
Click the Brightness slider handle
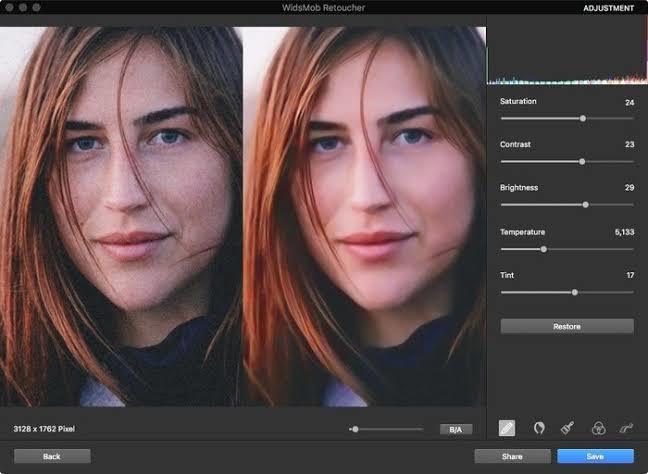tap(586, 205)
